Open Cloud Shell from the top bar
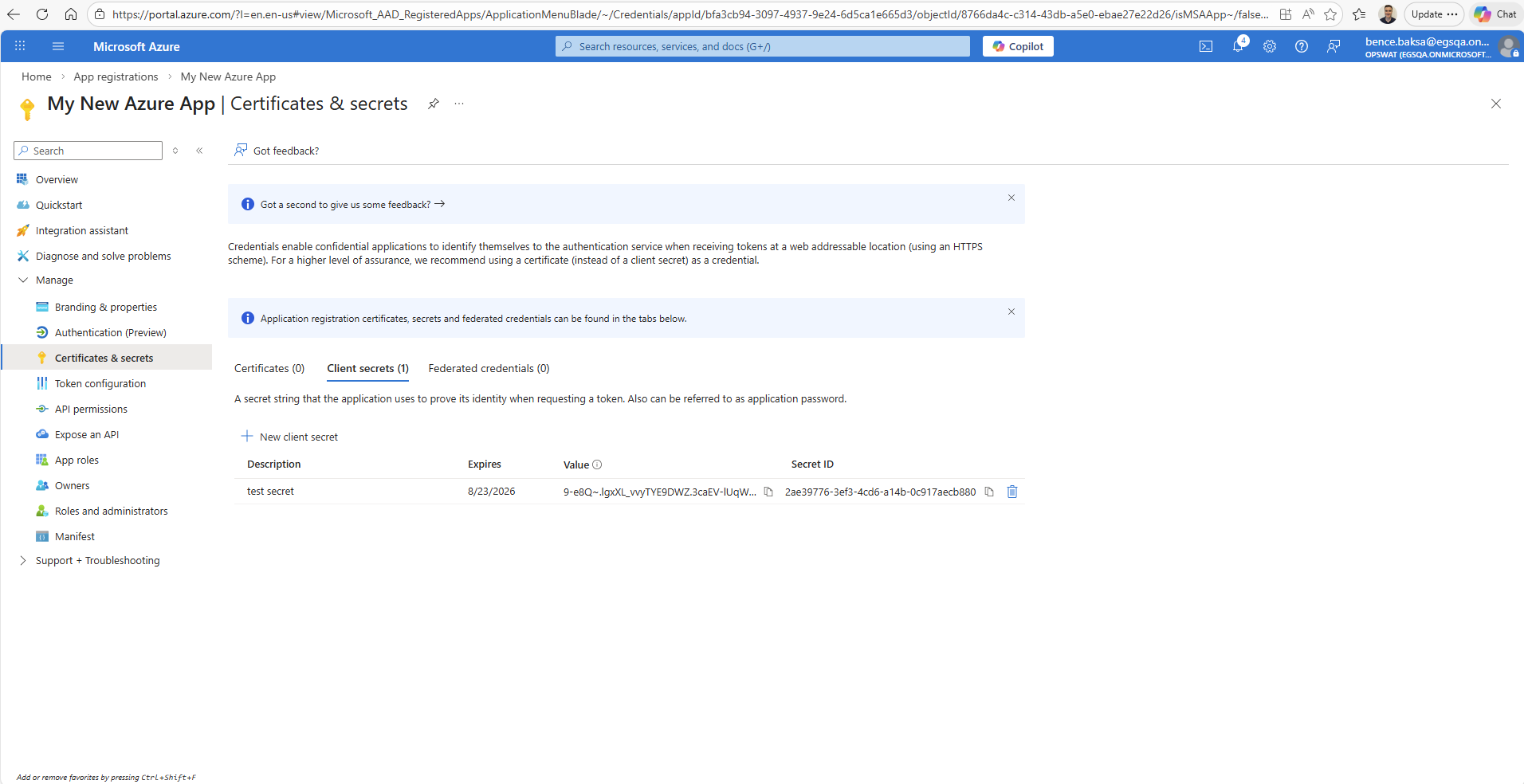The image size is (1524, 784). click(1206, 46)
